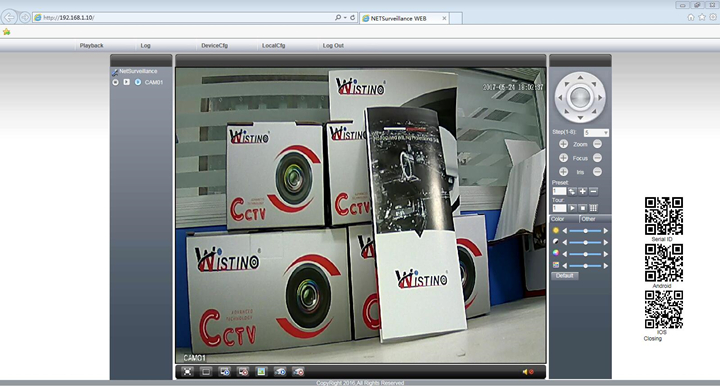The width and height of the screenshot is (720, 386).
Task: Toggle CAM01 record circle icon
Action: 115,82
